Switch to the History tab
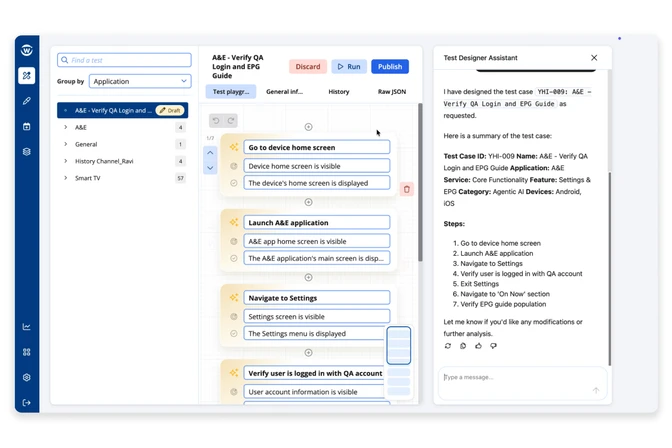Viewport: 672px width, 448px height. pos(339,91)
